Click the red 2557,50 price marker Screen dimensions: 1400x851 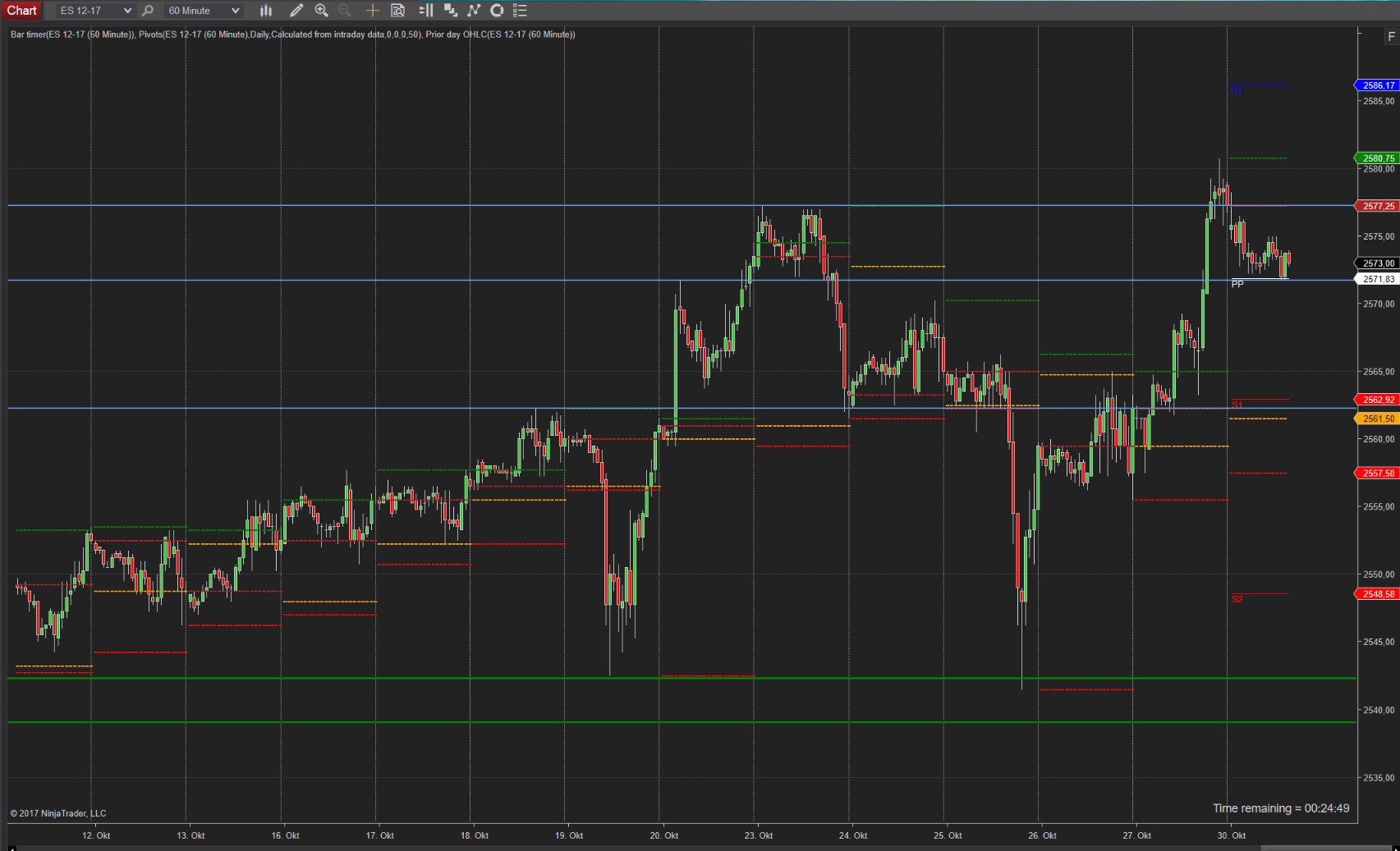click(x=1375, y=474)
